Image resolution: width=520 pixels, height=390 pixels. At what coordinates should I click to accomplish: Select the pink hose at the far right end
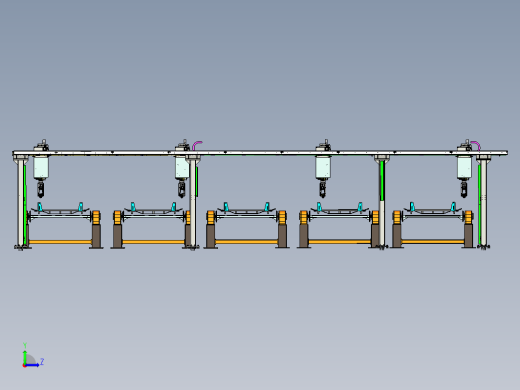476,145
